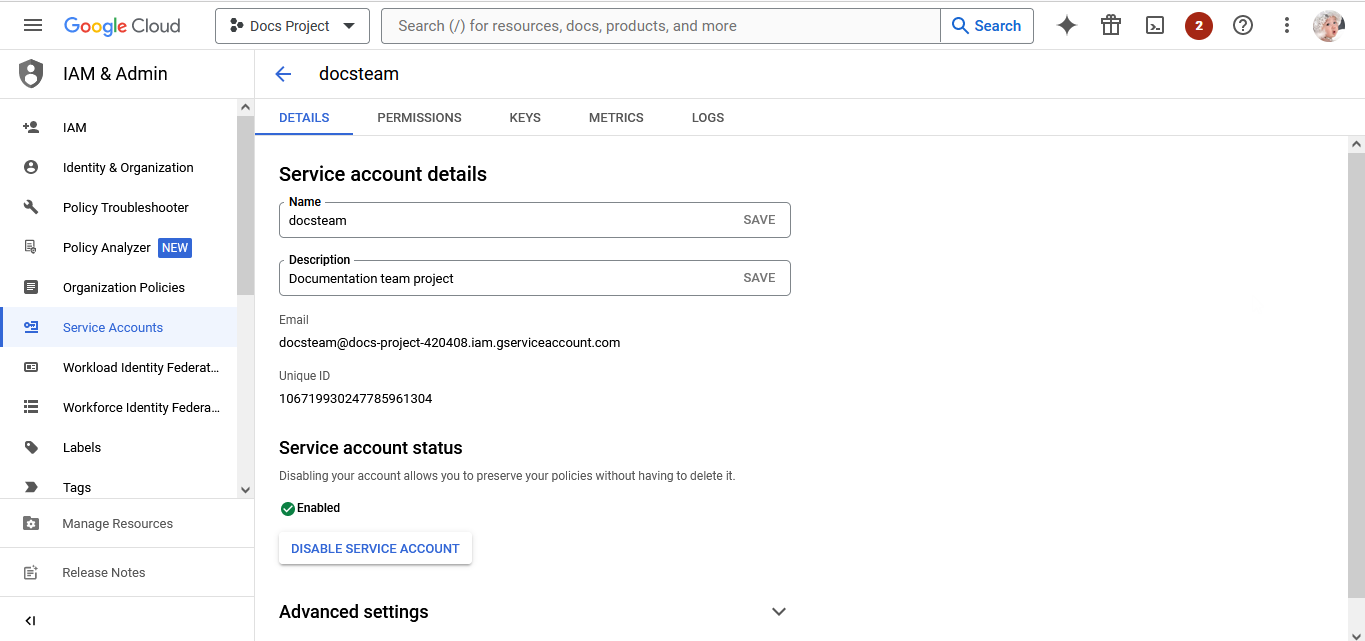Click the Policy Troubleshooter wrench icon
The height and width of the screenshot is (641, 1365).
tap(31, 207)
